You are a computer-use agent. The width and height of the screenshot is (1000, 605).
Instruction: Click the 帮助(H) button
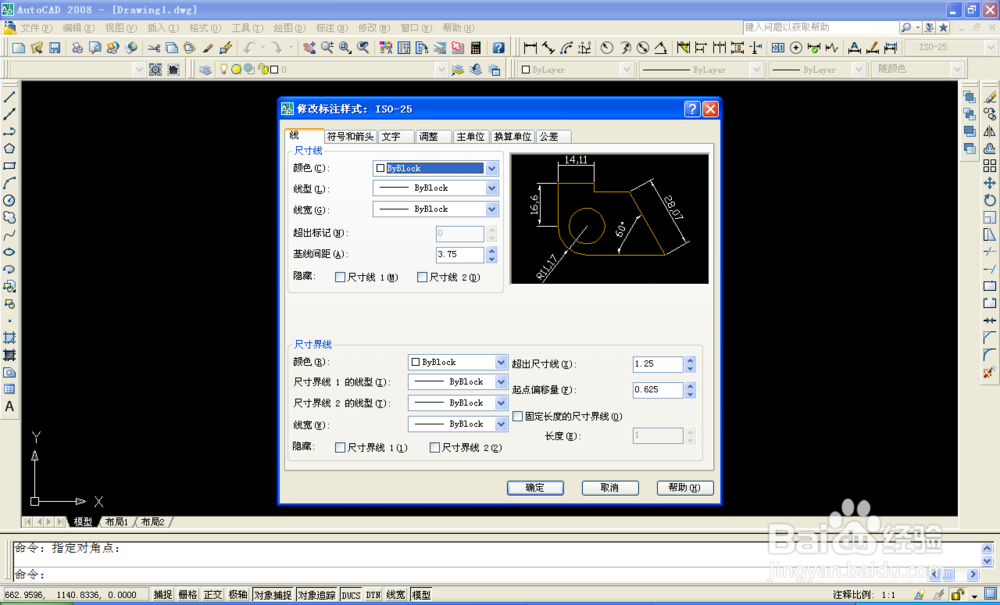[x=685, y=488]
